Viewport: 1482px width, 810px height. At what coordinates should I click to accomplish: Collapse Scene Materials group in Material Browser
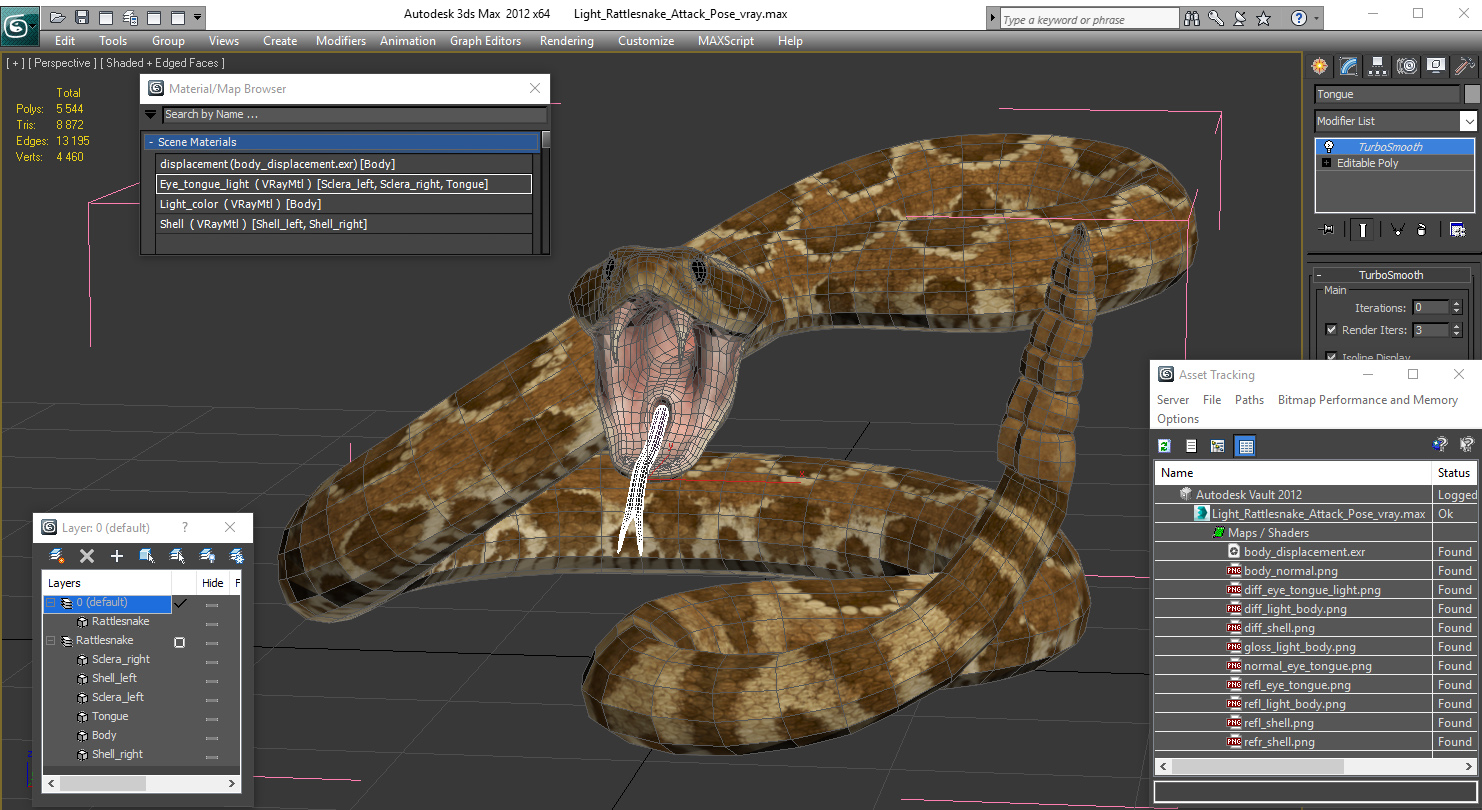151,142
